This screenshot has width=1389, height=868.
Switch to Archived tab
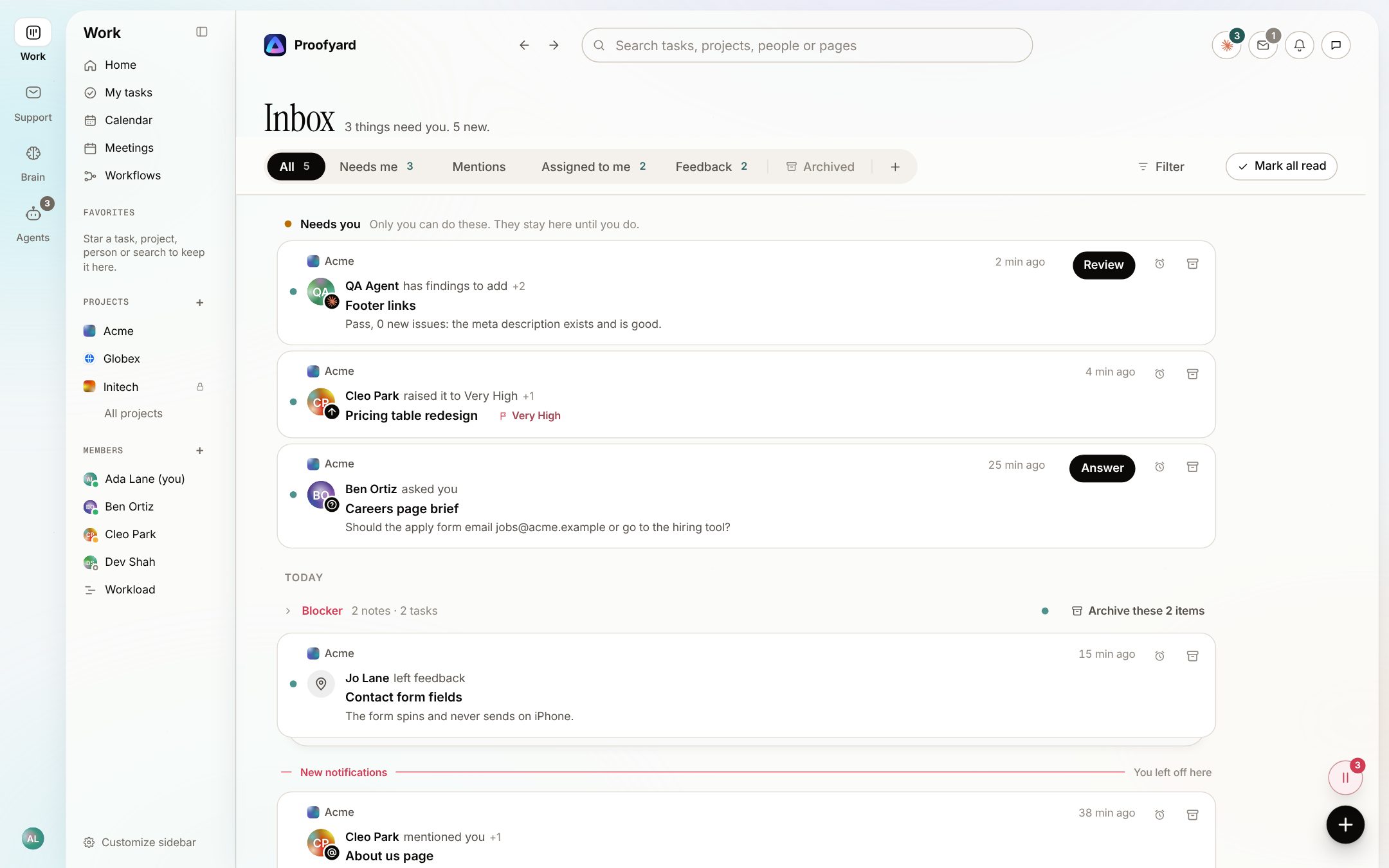tap(821, 167)
